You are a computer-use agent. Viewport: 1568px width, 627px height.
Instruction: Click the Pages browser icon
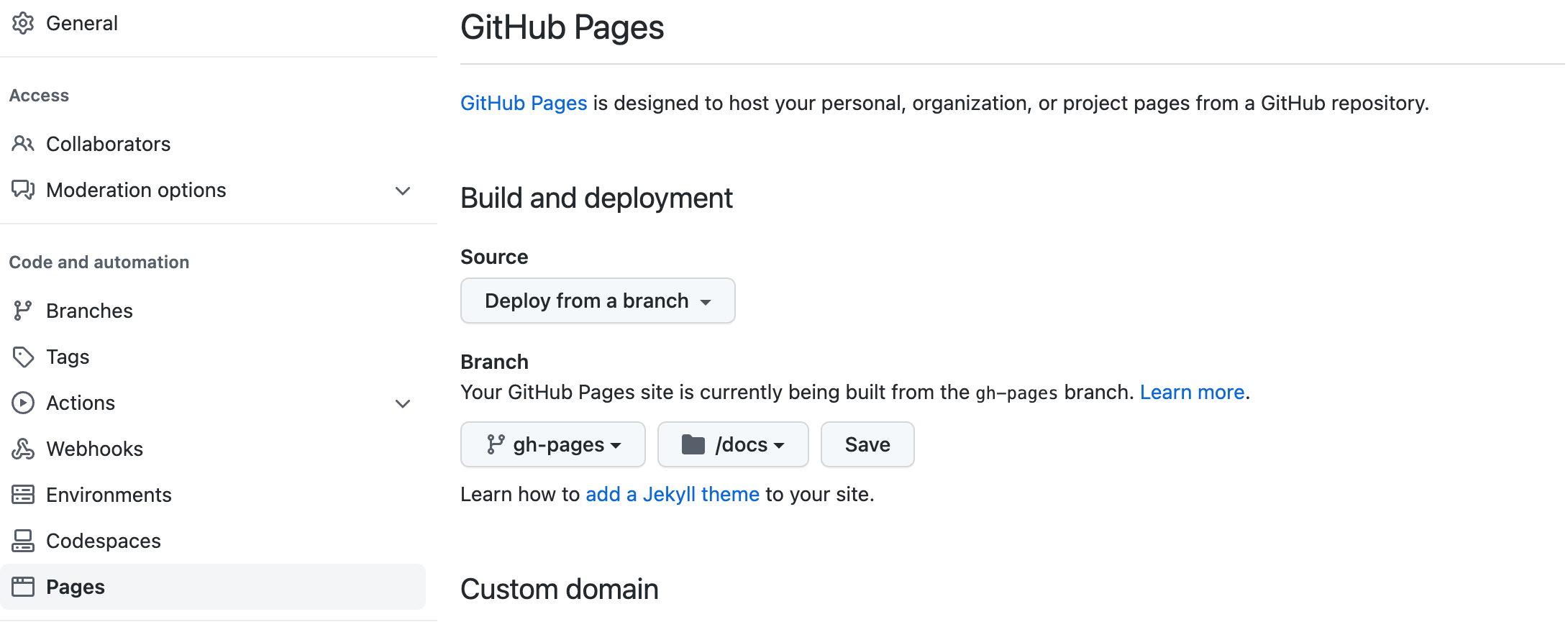(23, 587)
